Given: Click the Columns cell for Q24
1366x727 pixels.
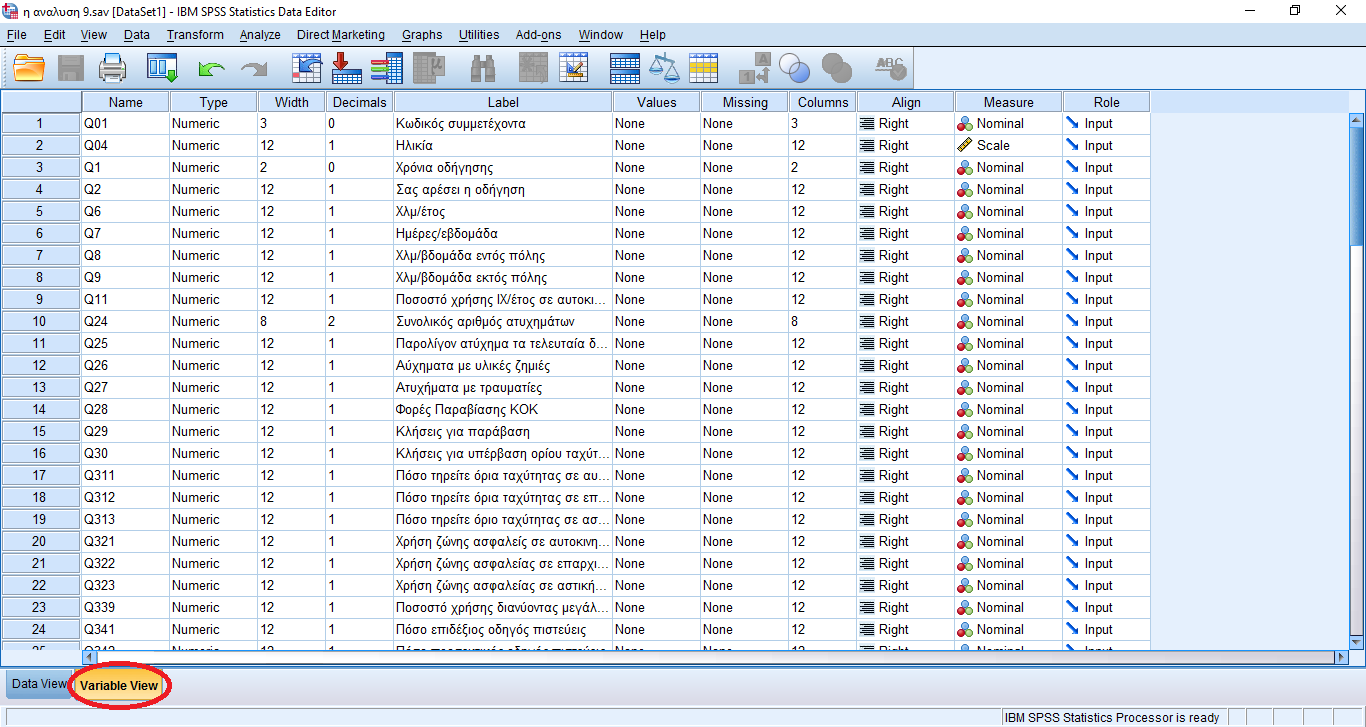Looking at the screenshot, I should (822, 322).
